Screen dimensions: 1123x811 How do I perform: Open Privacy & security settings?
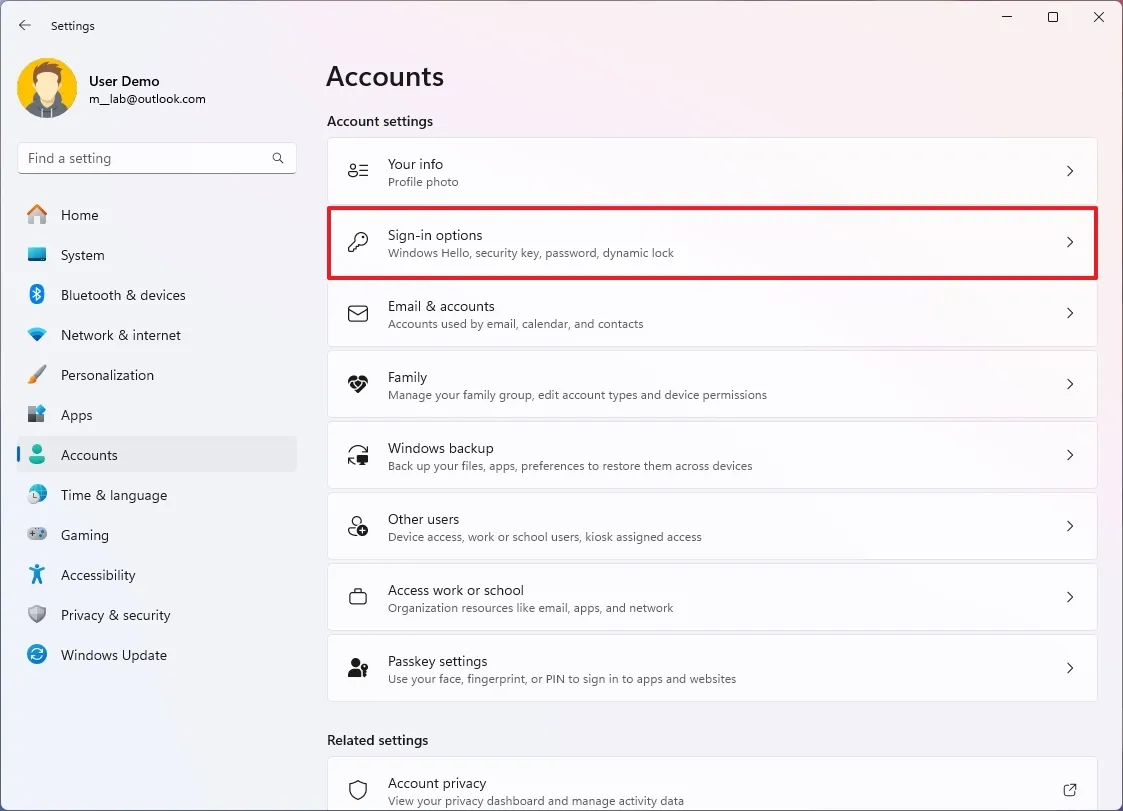[x=115, y=615]
